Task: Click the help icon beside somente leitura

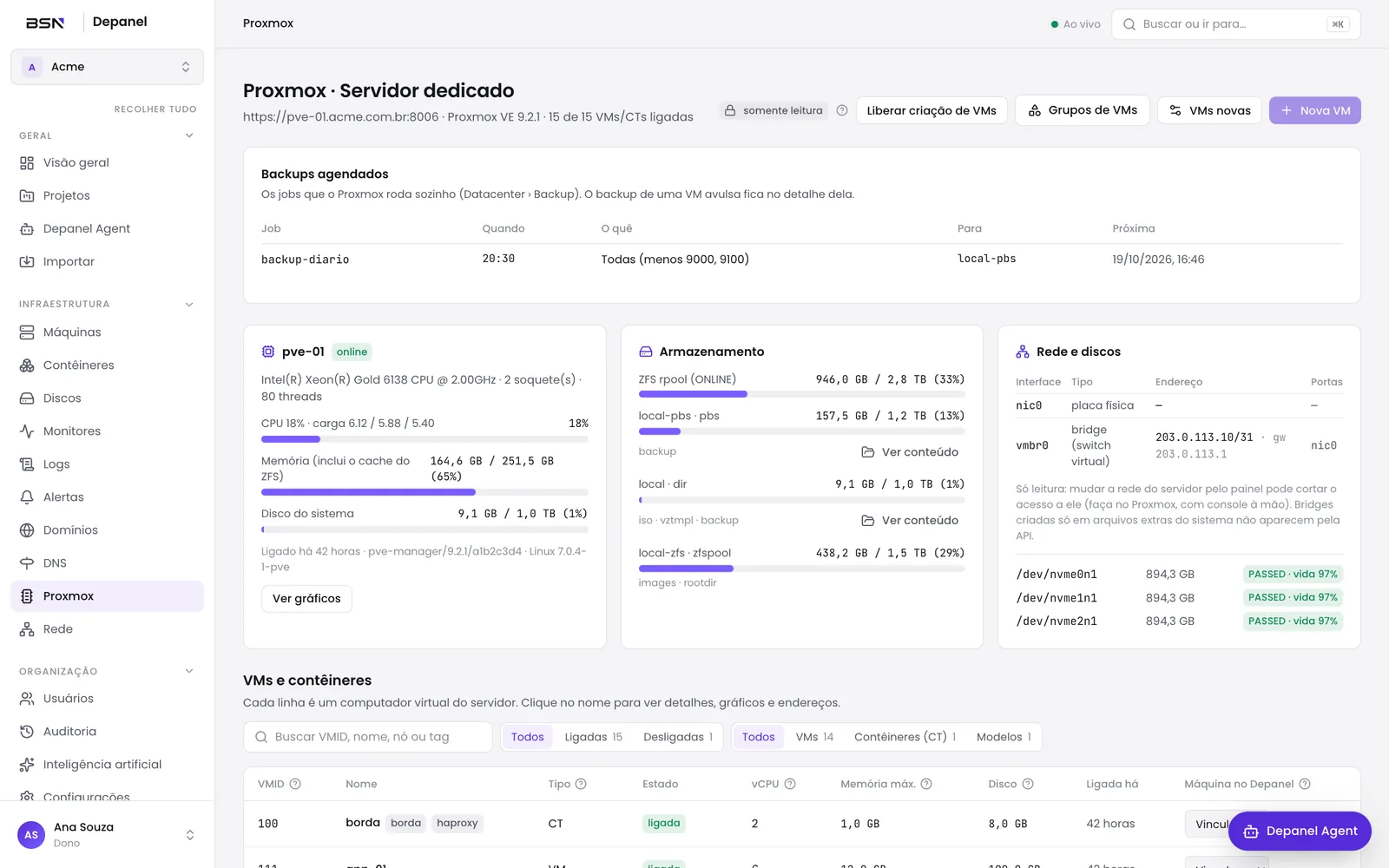Action: pyautogui.click(x=842, y=110)
